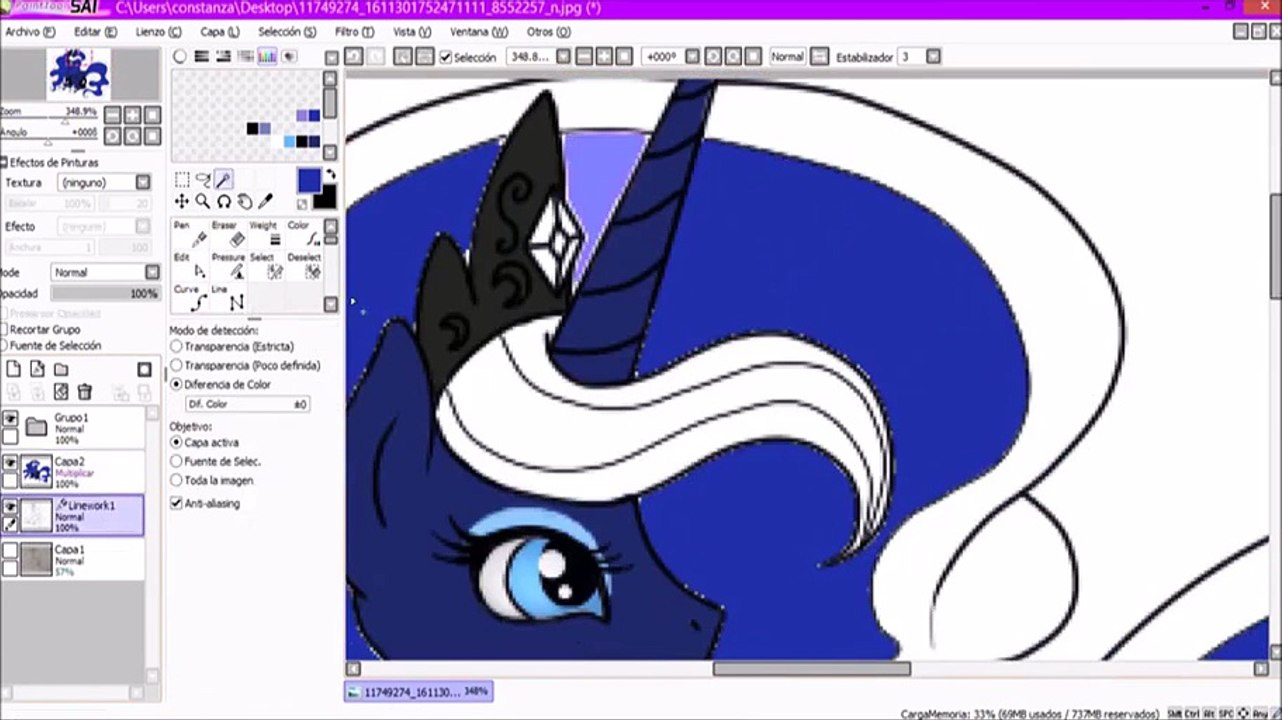
Task: Choose the Pen linework tool
Action: point(190,234)
